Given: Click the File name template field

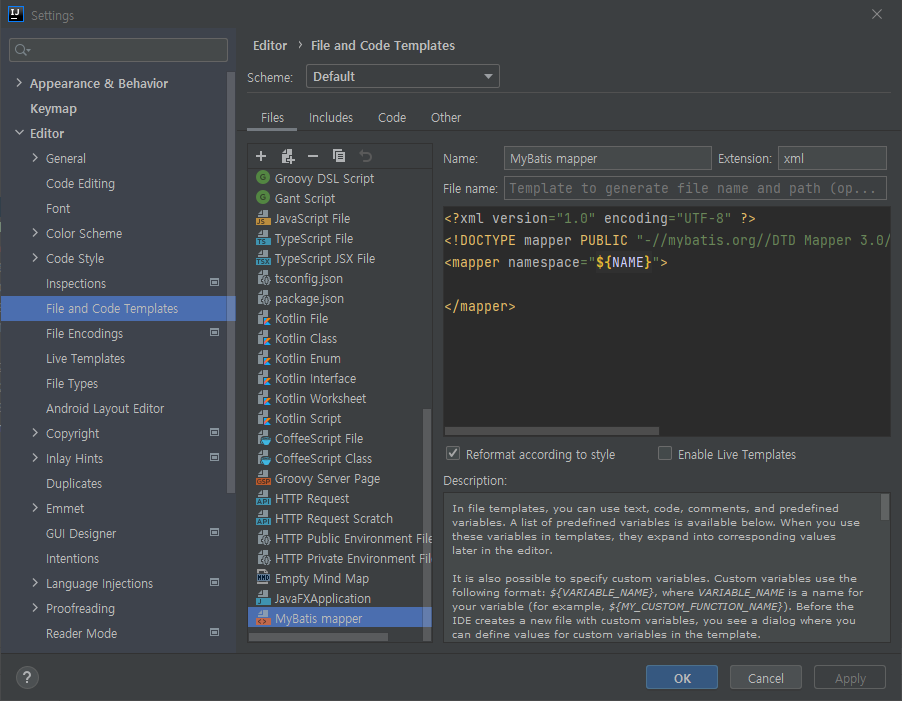Looking at the screenshot, I should [x=695, y=188].
